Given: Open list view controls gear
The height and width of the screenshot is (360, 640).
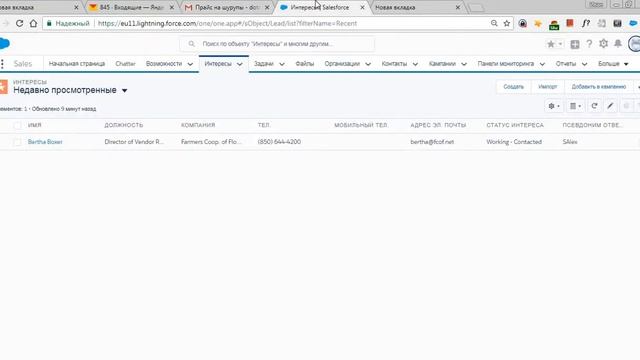Looking at the screenshot, I should pos(553,106).
